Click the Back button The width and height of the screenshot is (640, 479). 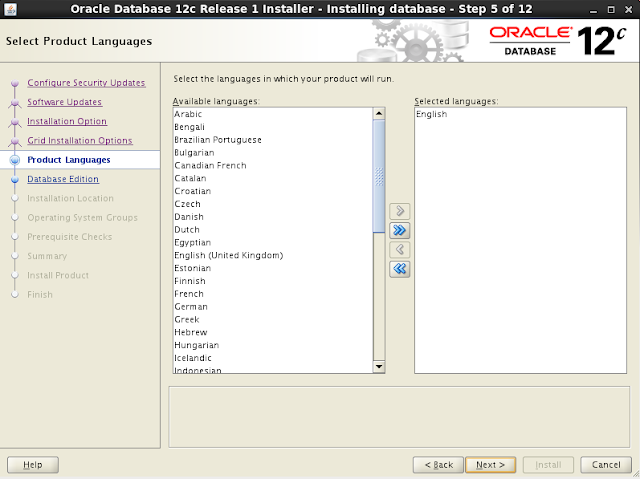pyautogui.click(x=438, y=465)
